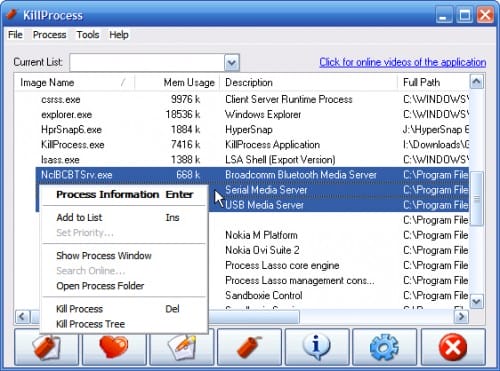
Task: Open the Help menu
Action: (x=119, y=35)
